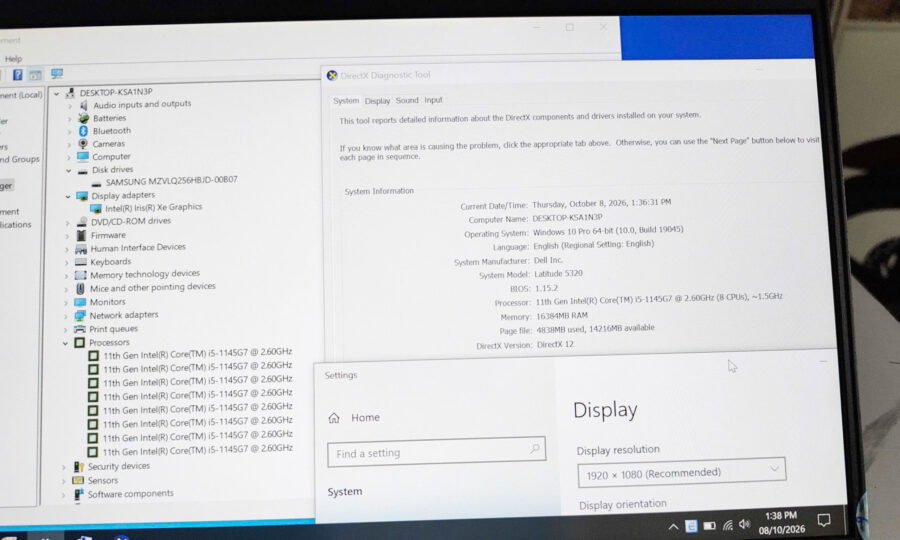
Task: Select the Memory technology devices icon
Action: pos(80,275)
